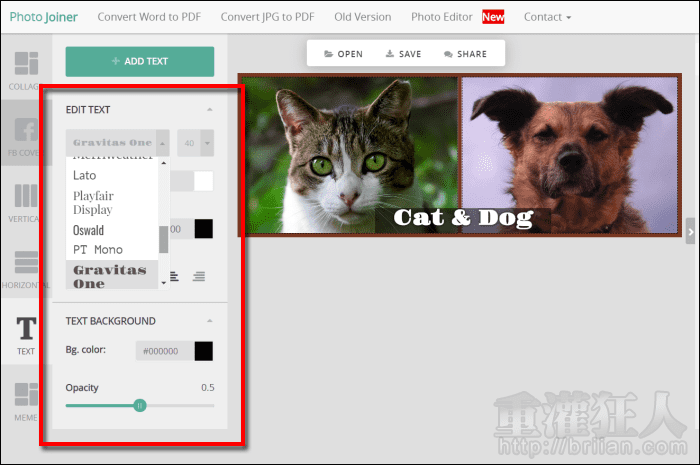Click the black Bg. color swatch

click(x=204, y=351)
